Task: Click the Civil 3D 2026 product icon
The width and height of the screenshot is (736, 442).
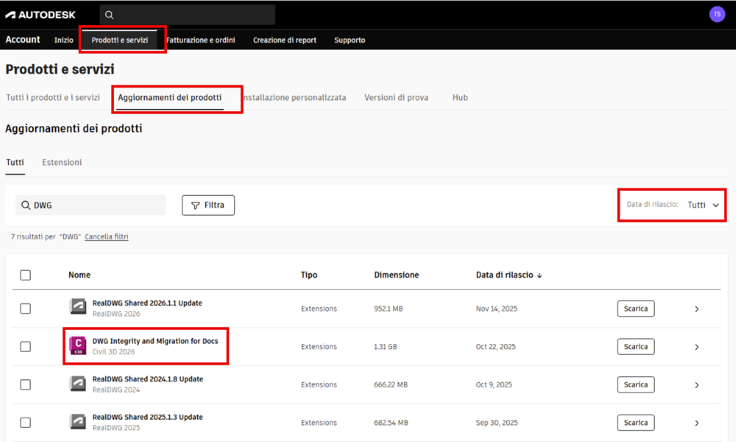Action: coord(78,346)
